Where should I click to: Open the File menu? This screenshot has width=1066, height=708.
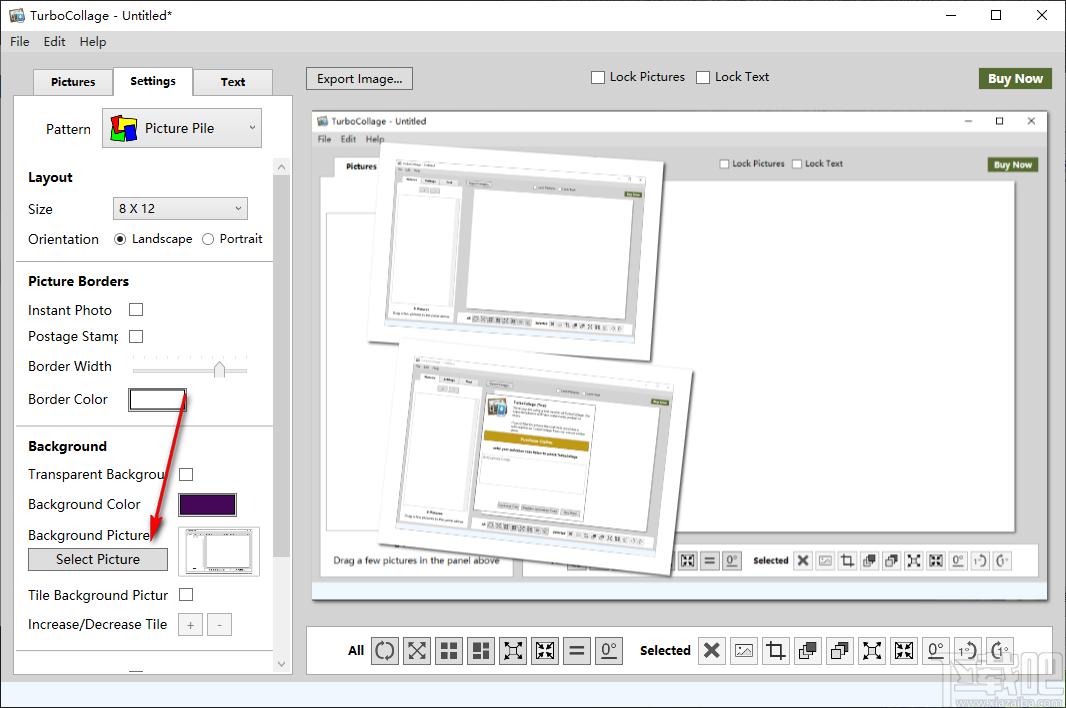pos(20,41)
